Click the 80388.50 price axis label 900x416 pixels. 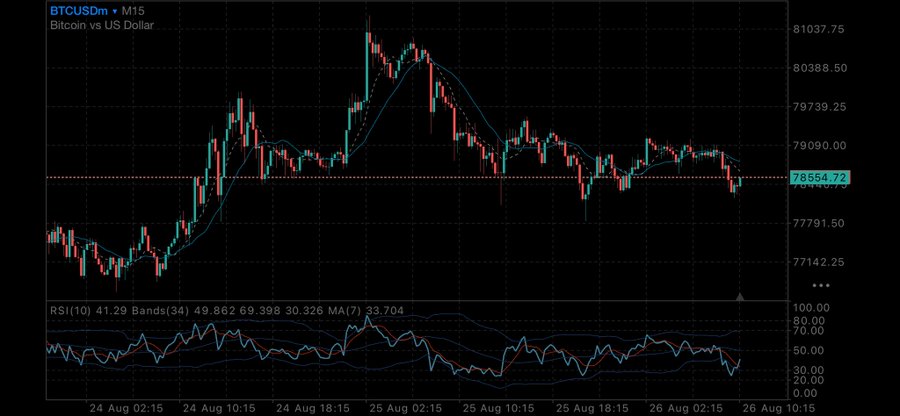[x=820, y=68]
